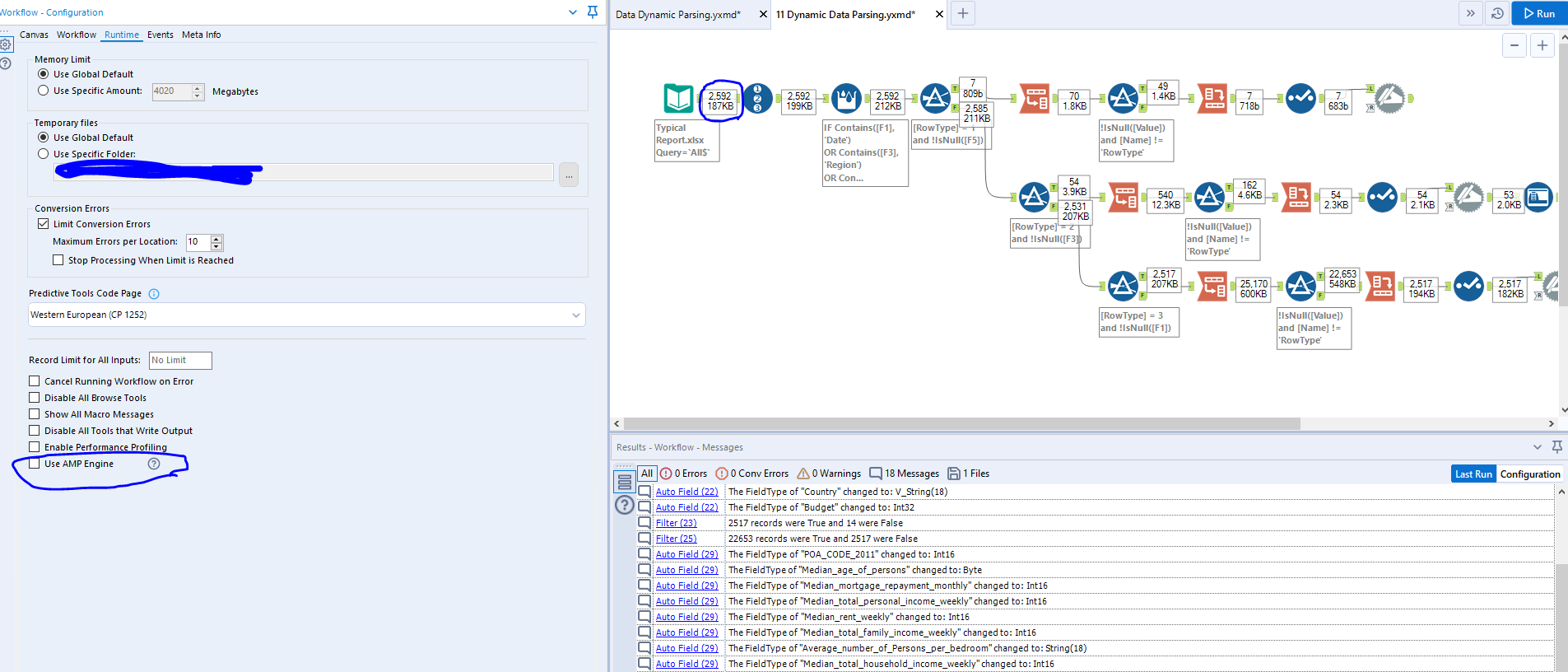Open the Predictive Tools Code Page info icon

[x=154, y=294]
